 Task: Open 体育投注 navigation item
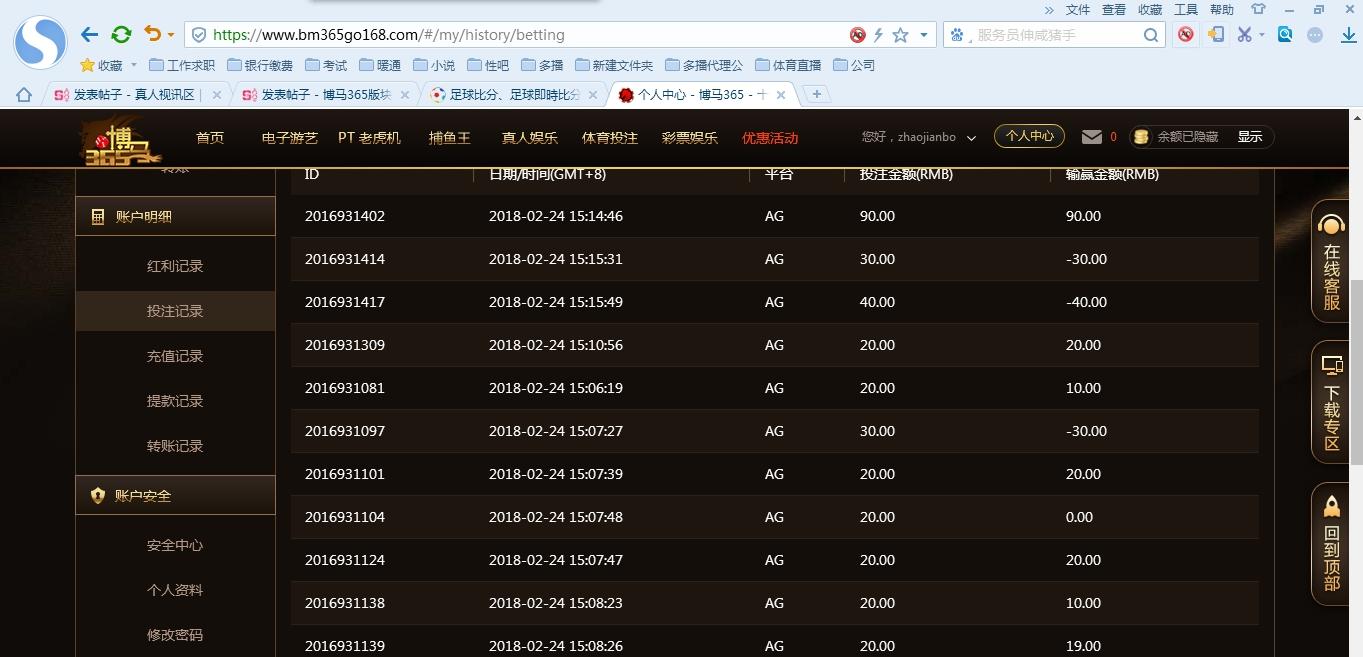point(610,138)
